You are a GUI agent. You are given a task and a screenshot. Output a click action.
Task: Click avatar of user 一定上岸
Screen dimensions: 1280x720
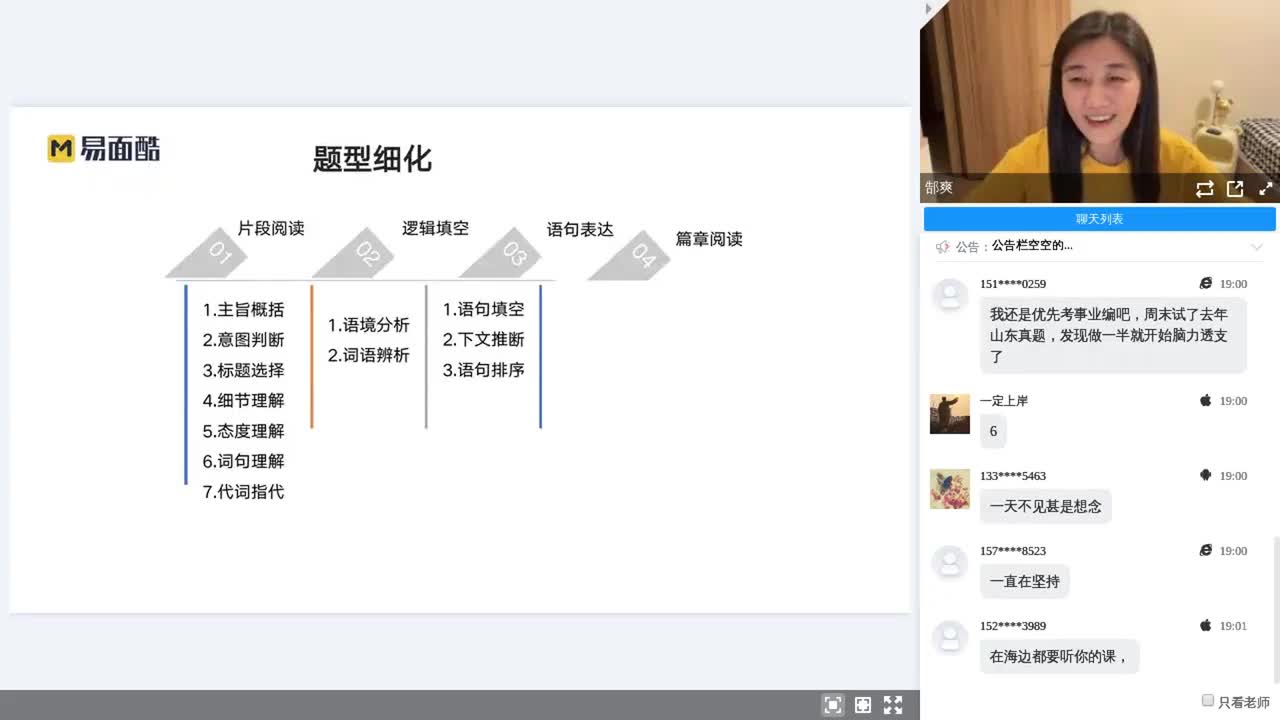pos(949,413)
